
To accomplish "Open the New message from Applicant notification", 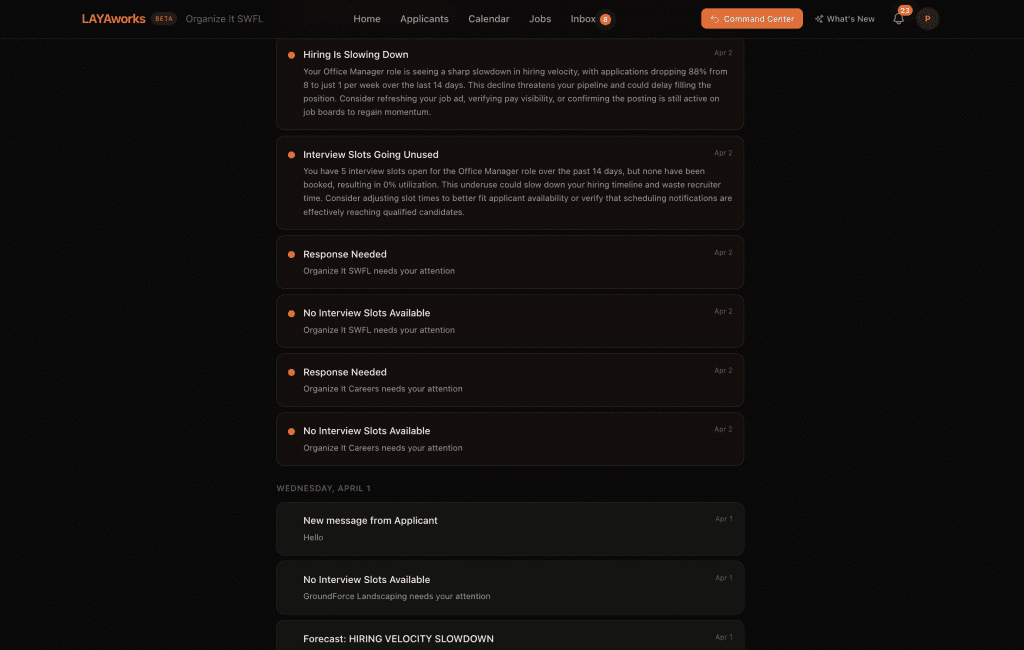I will click(510, 529).
